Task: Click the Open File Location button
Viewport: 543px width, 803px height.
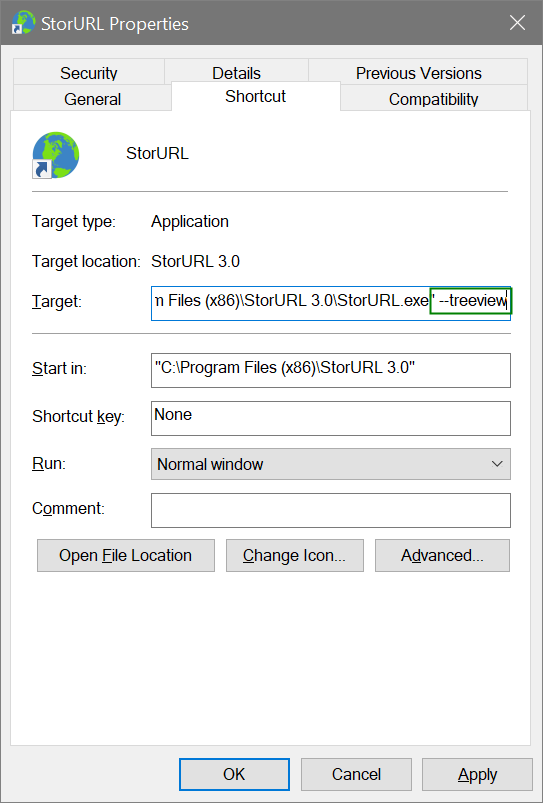Action: (x=126, y=556)
